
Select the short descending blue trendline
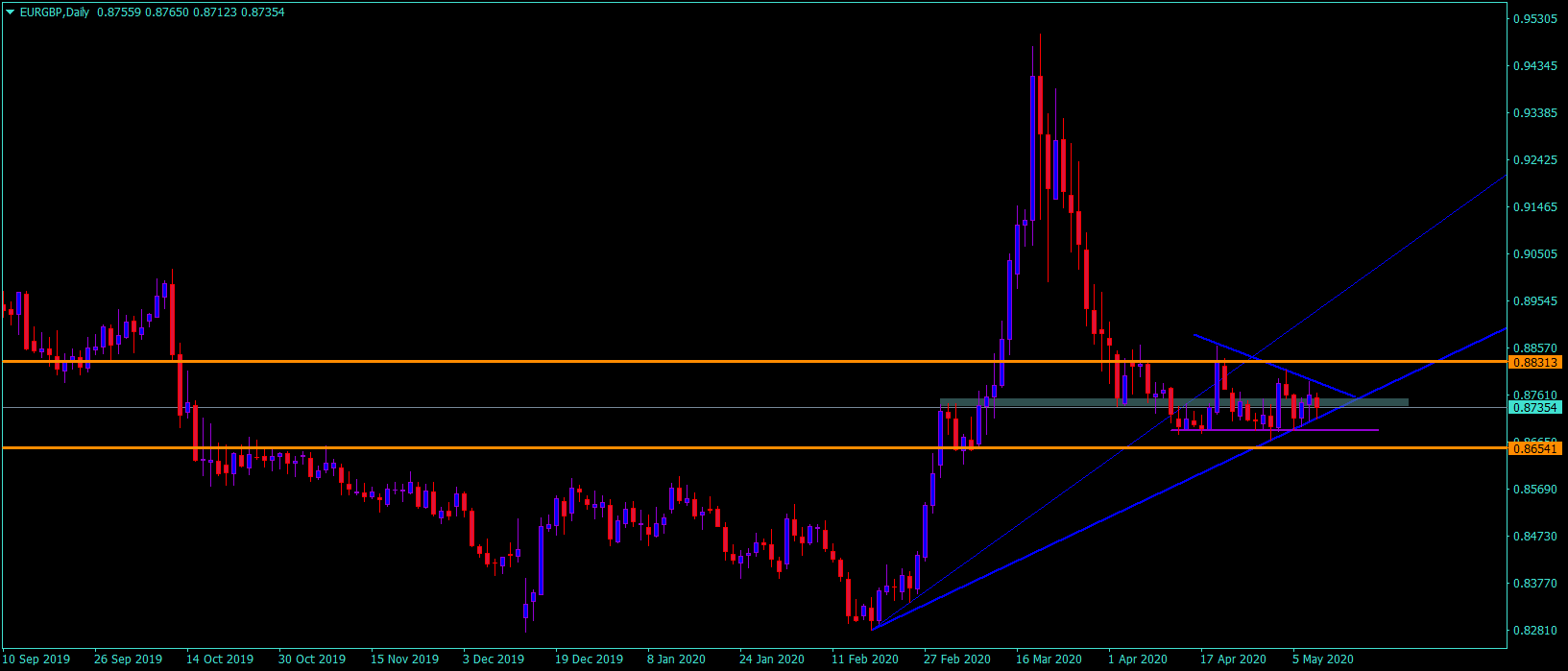coord(1275,365)
